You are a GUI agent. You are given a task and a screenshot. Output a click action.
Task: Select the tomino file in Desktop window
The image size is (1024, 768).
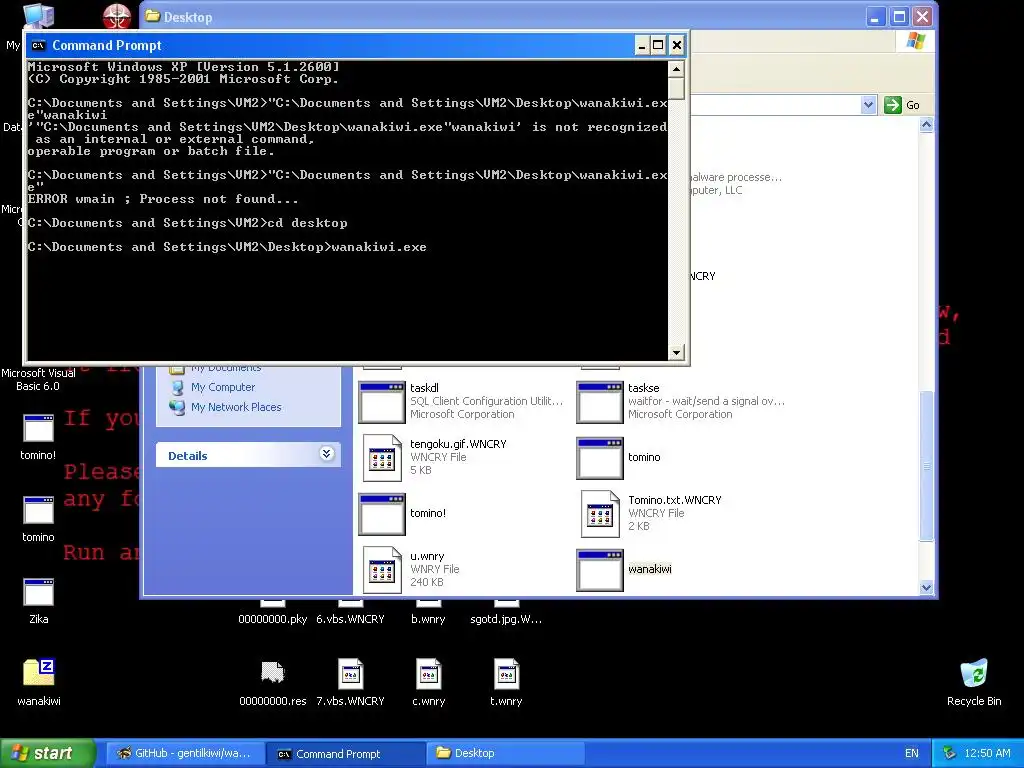point(600,458)
